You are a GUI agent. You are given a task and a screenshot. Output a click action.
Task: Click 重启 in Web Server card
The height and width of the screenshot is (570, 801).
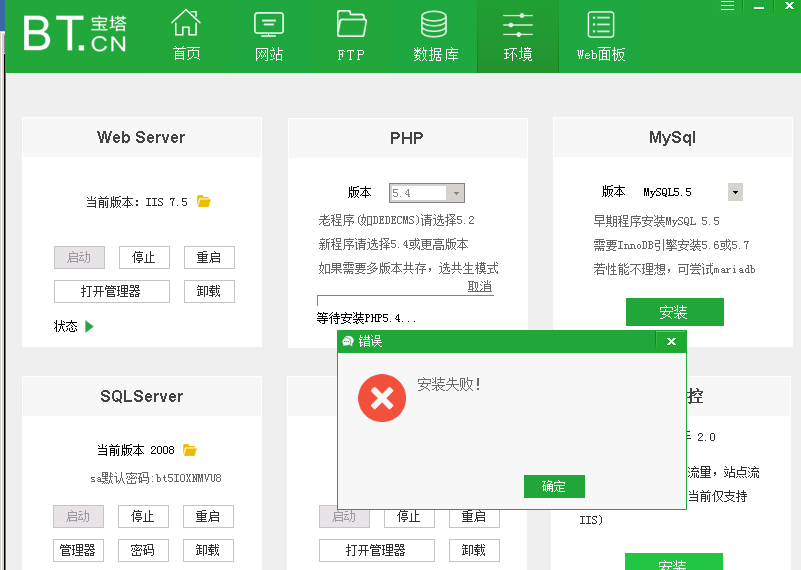click(x=209, y=257)
